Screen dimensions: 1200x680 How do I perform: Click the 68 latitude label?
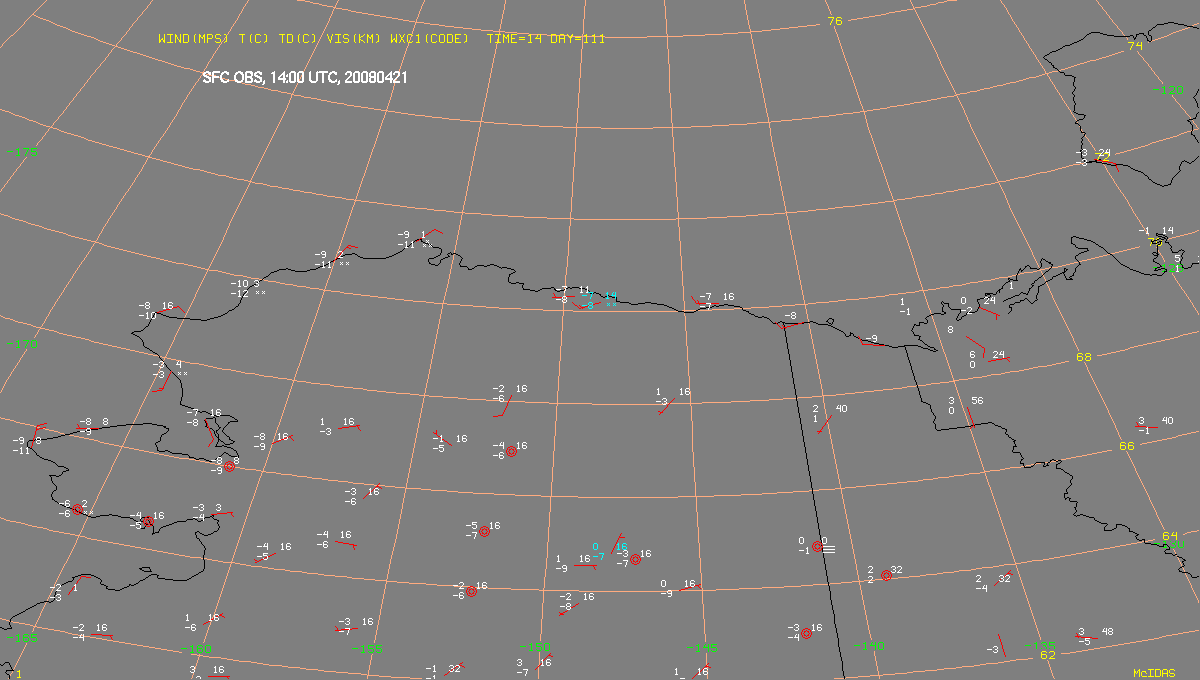[x=1083, y=357]
